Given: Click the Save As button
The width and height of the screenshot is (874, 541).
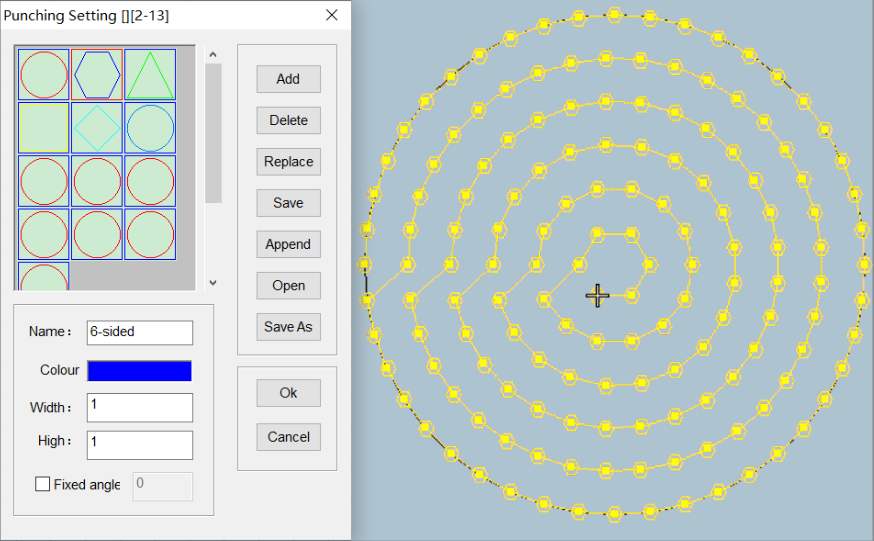Looking at the screenshot, I should 288,326.
